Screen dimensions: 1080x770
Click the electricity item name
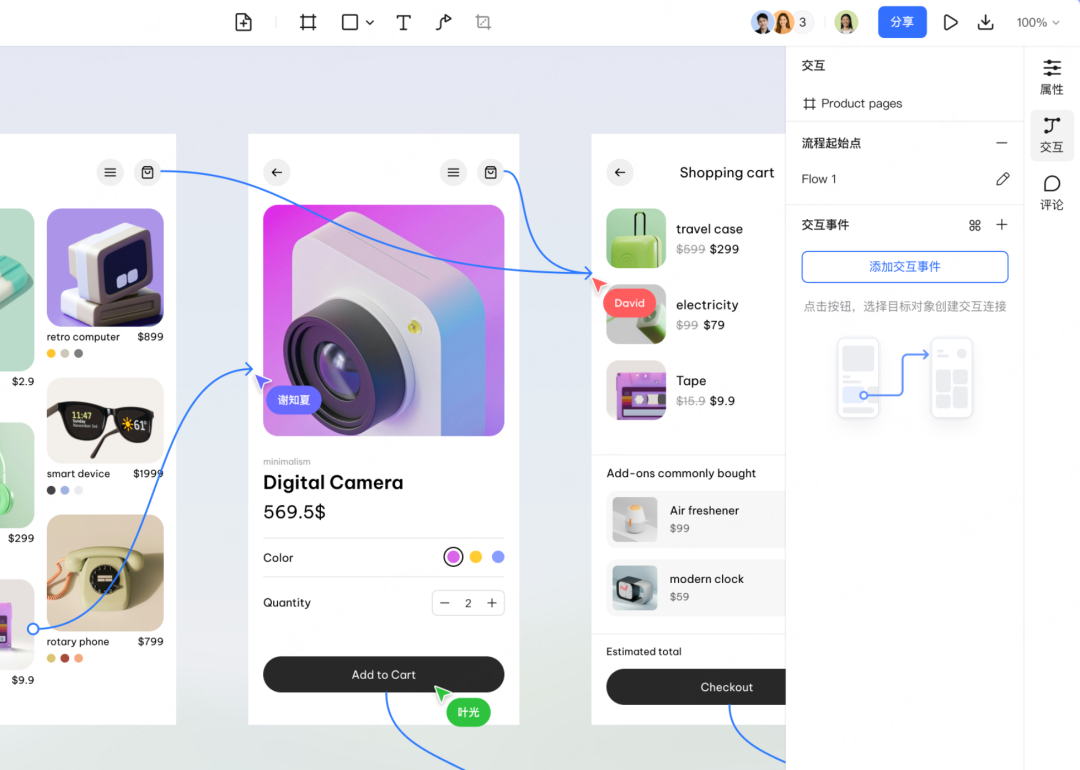[707, 304]
